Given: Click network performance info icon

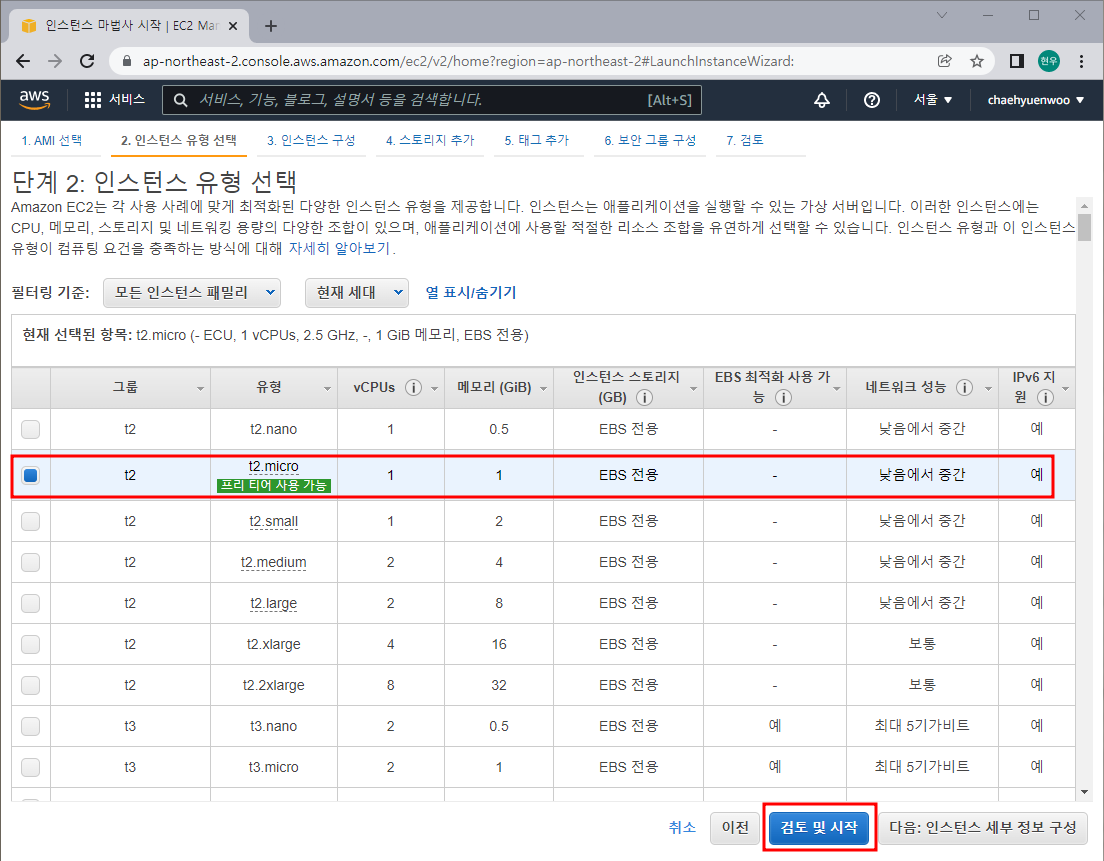Looking at the screenshot, I should pos(965,387).
